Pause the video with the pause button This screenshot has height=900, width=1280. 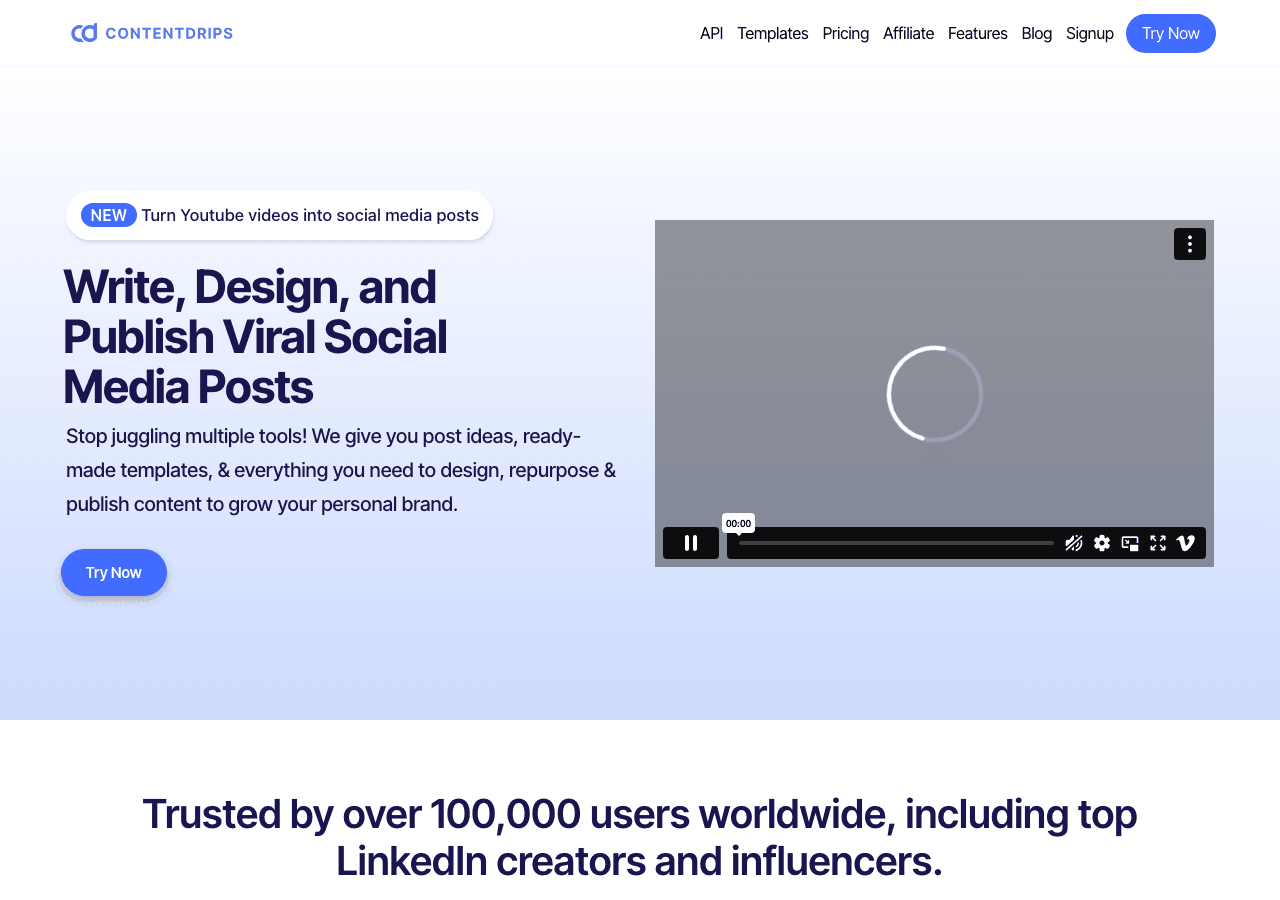coord(690,543)
